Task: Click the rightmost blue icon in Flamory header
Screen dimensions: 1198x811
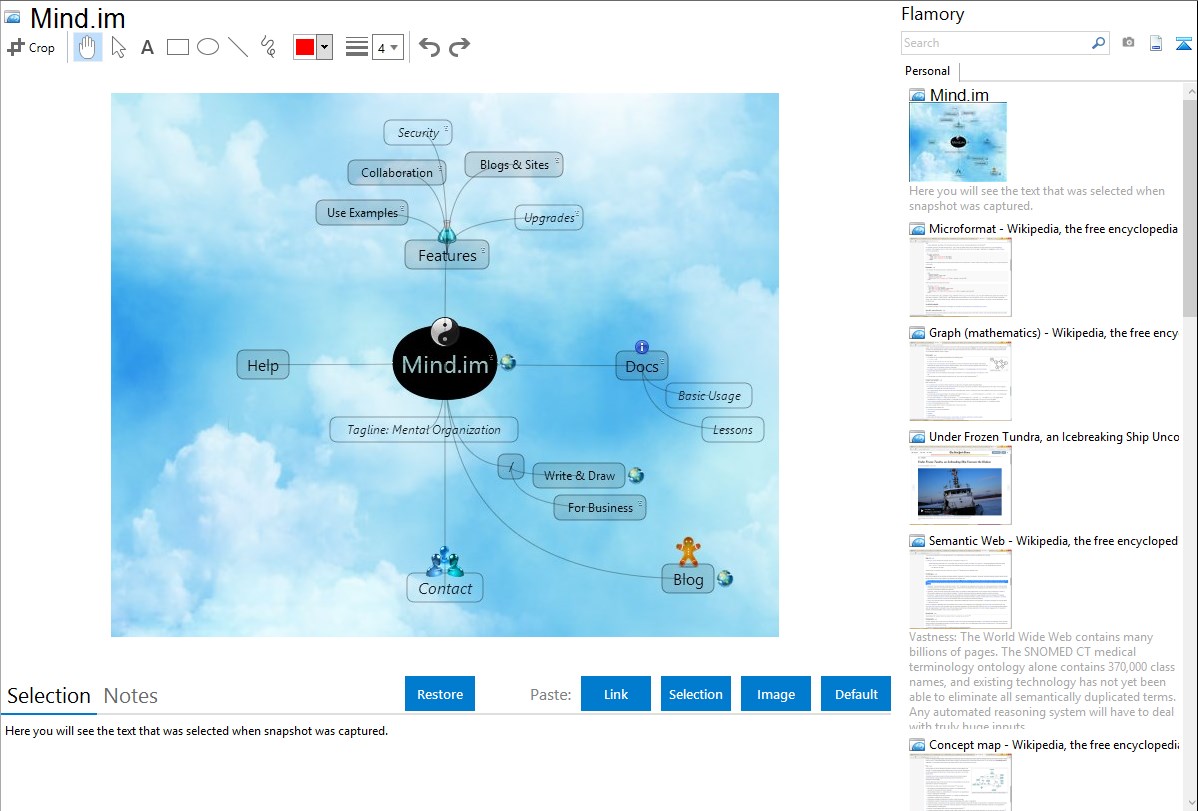Action: tap(1183, 43)
